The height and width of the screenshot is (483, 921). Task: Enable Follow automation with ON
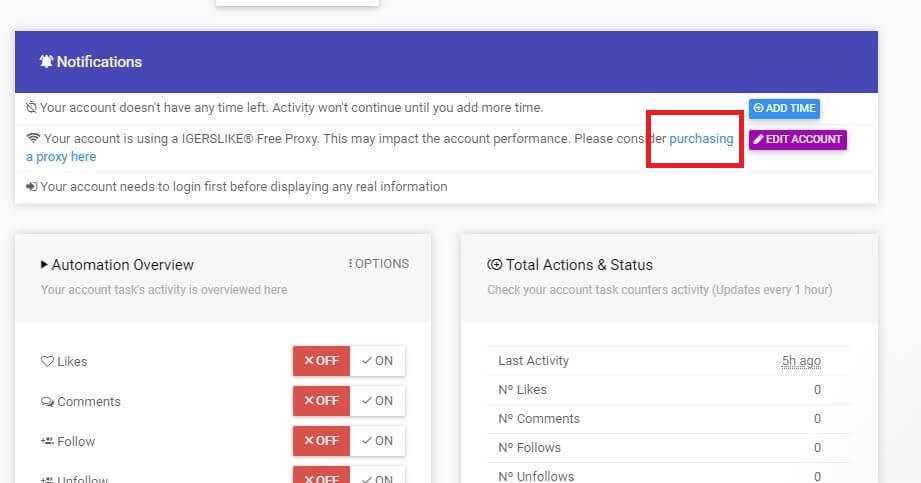click(x=377, y=441)
